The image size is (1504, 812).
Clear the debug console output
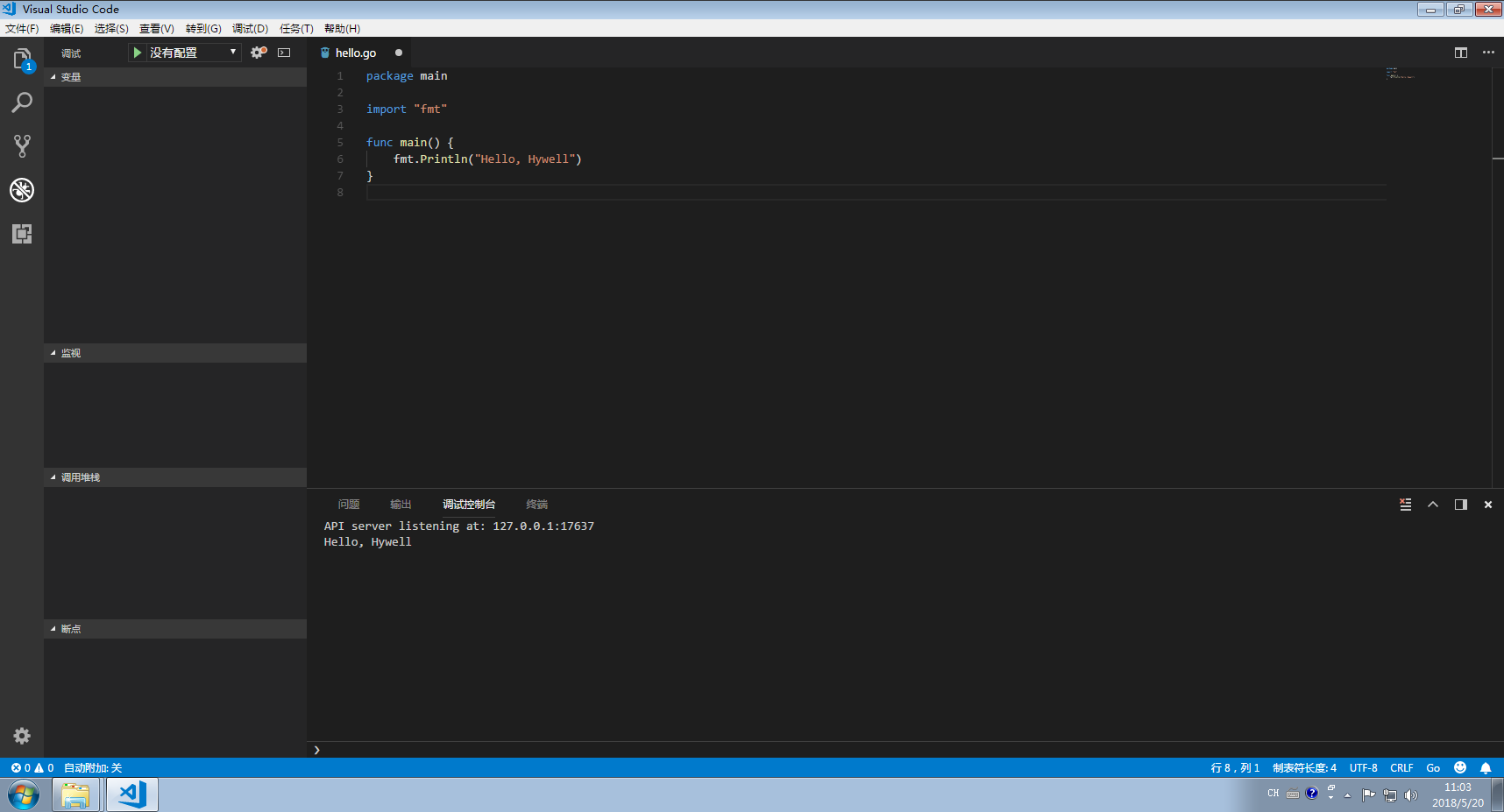(x=1406, y=505)
